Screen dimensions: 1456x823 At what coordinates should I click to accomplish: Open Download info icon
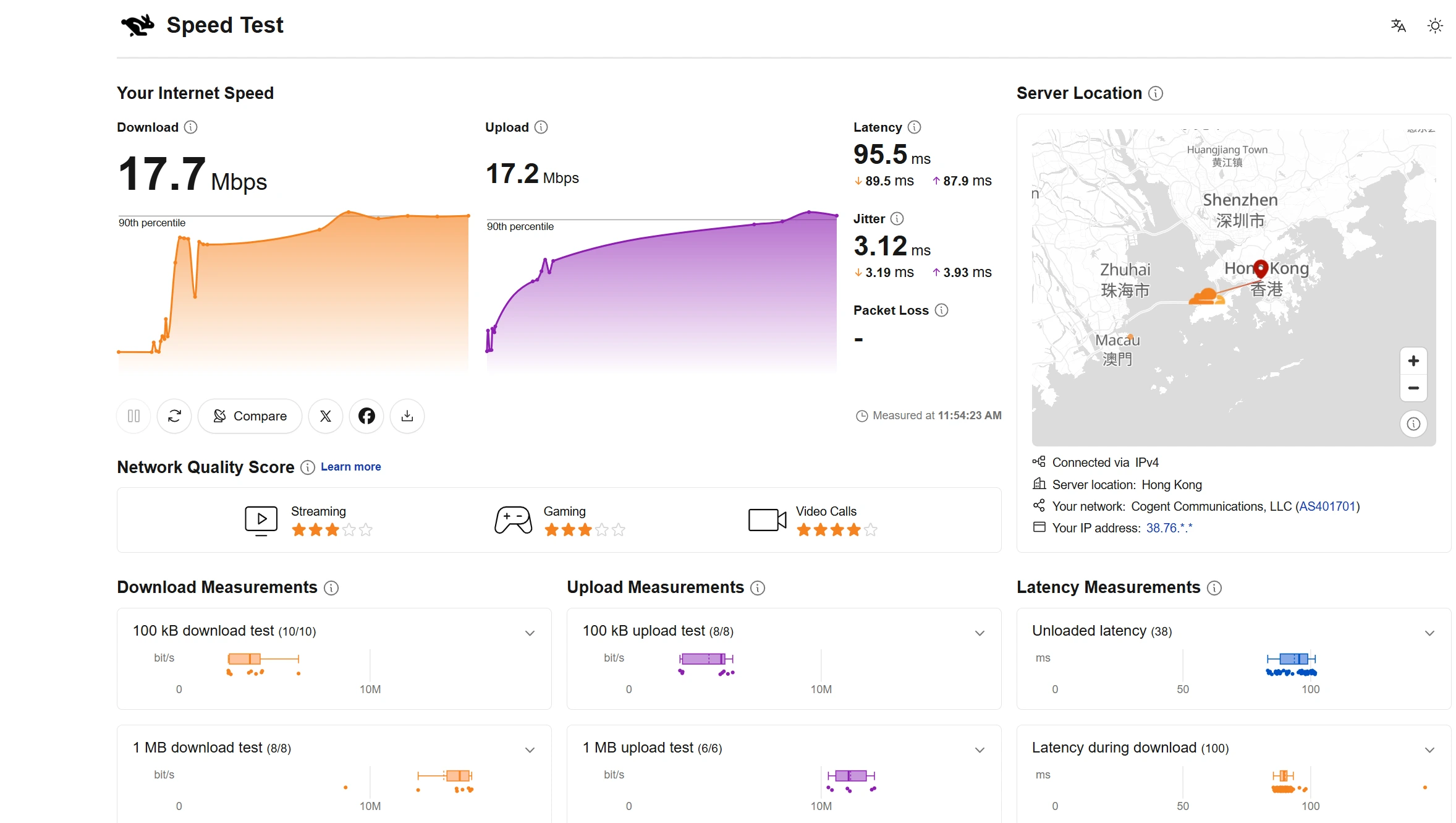[191, 127]
